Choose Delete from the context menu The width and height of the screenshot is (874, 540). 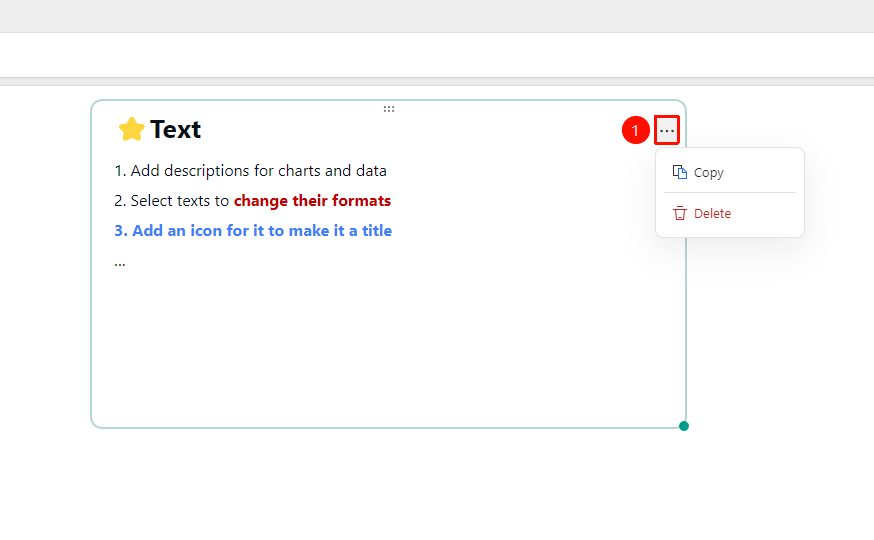pos(730,213)
